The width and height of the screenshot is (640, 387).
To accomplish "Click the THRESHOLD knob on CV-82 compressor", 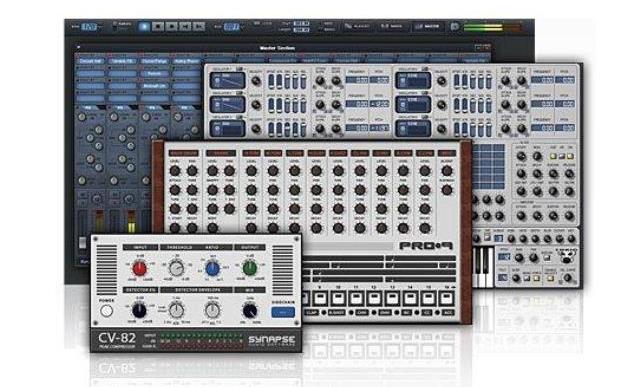I will (x=176, y=269).
